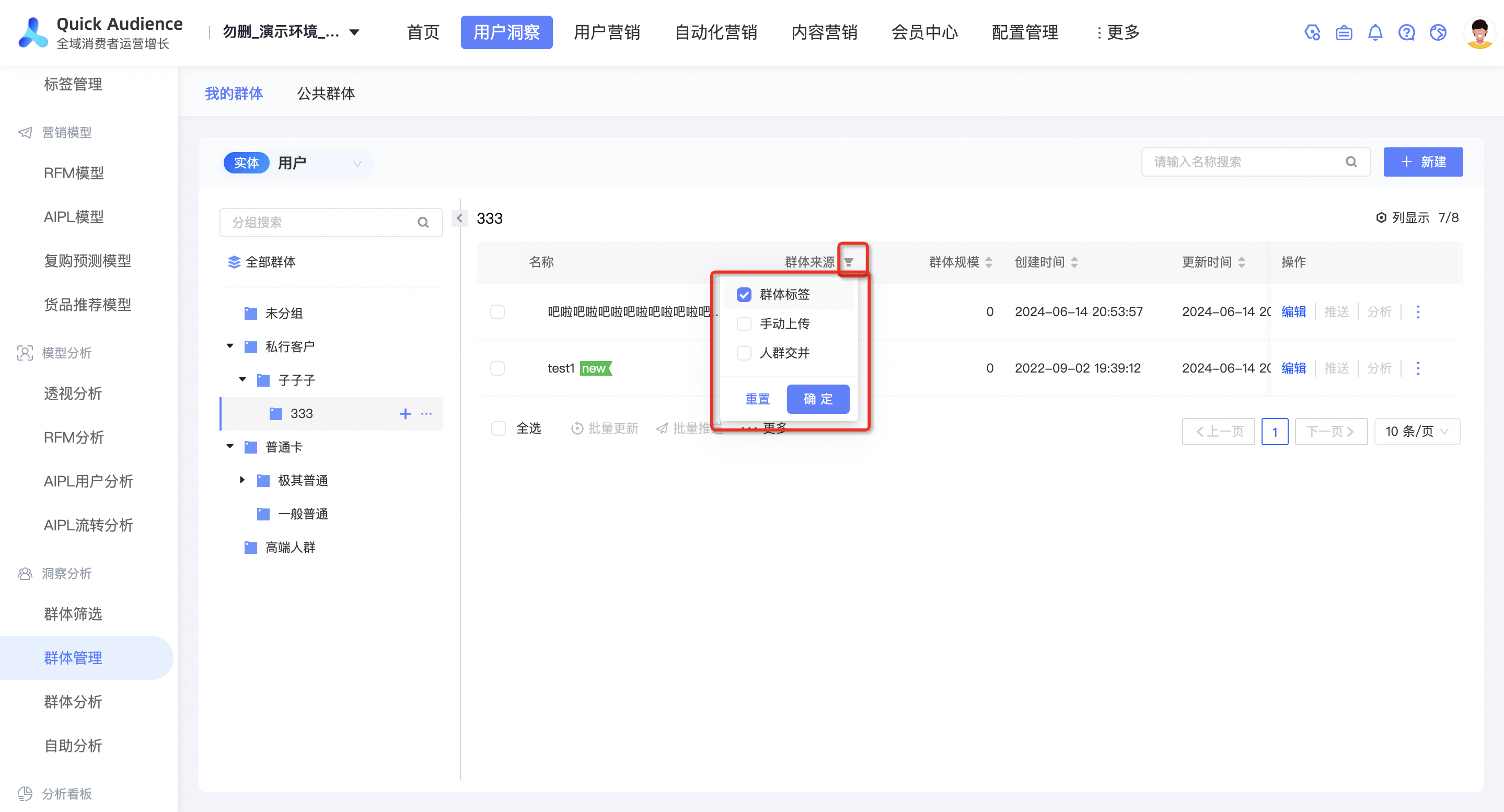
Task: Sort by 群体规模 column arrows
Action: 988,262
